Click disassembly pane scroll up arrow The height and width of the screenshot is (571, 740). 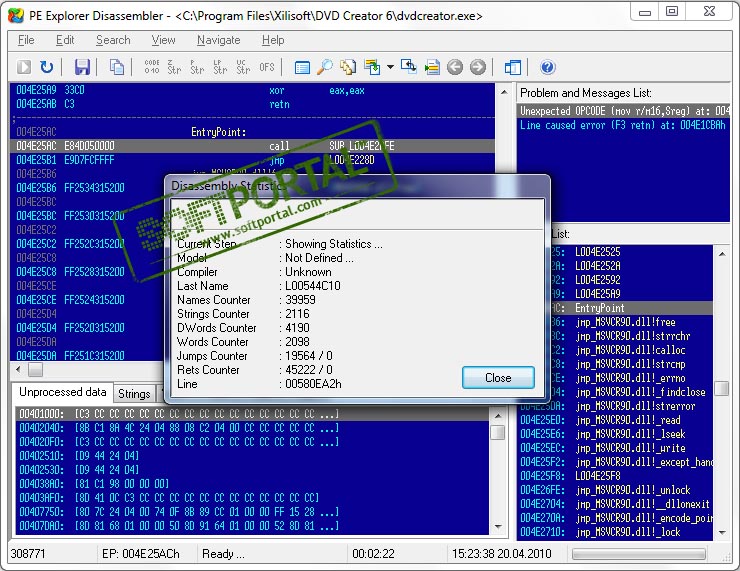(504, 92)
